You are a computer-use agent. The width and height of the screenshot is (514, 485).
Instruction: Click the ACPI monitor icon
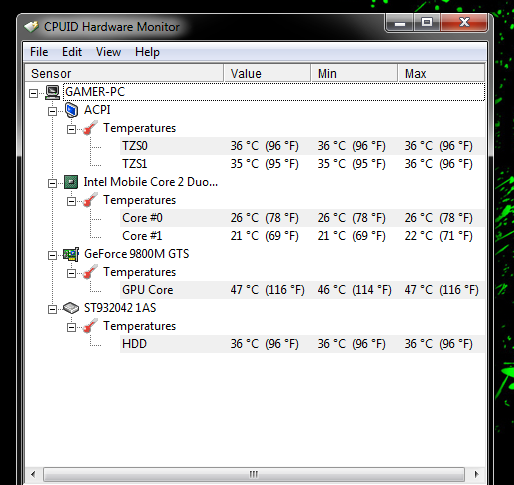71,110
